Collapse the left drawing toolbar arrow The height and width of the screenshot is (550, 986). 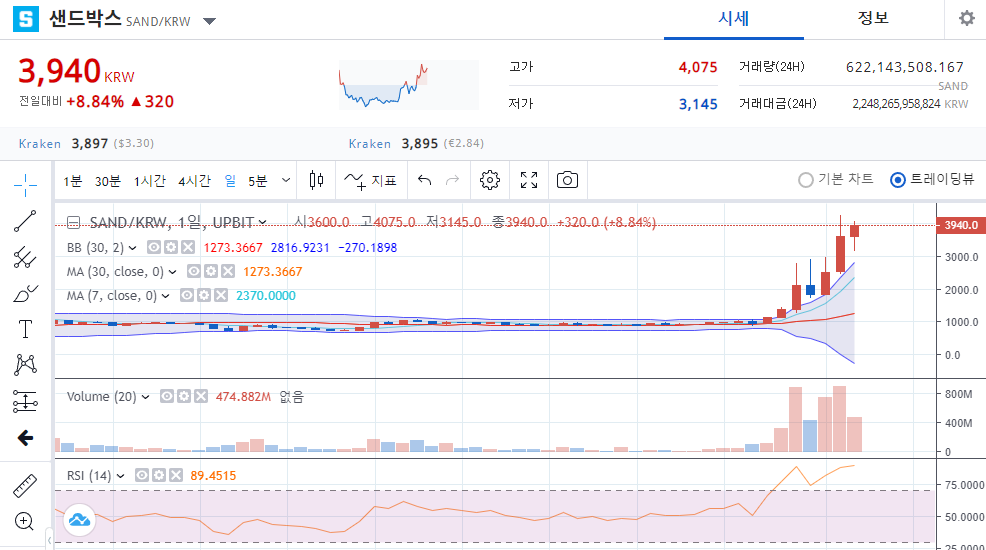click(x=49, y=540)
